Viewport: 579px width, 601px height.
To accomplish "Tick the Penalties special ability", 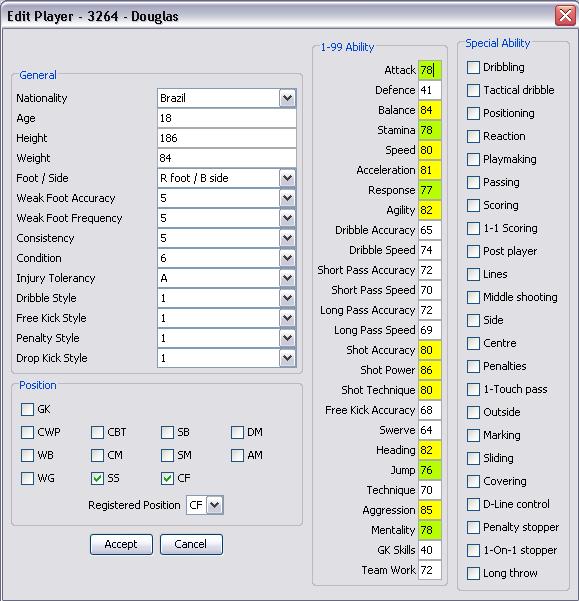I will (x=473, y=366).
